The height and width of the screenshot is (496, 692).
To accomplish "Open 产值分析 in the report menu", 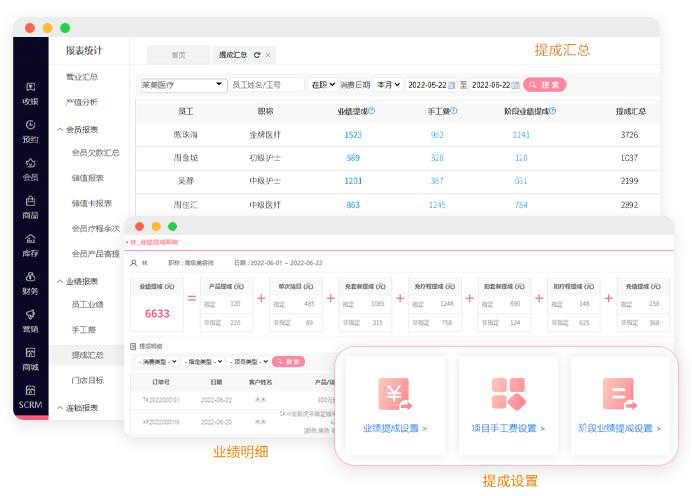I will pos(82,102).
